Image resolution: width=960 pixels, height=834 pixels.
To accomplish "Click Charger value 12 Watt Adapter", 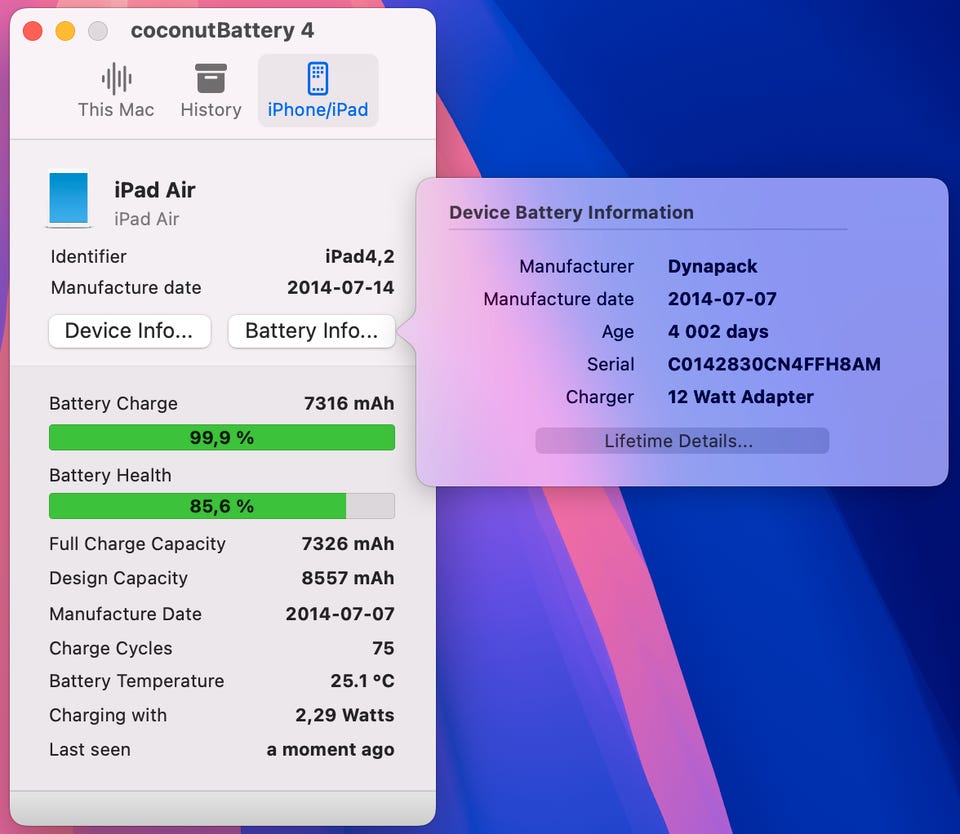I will click(x=741, y=397).
